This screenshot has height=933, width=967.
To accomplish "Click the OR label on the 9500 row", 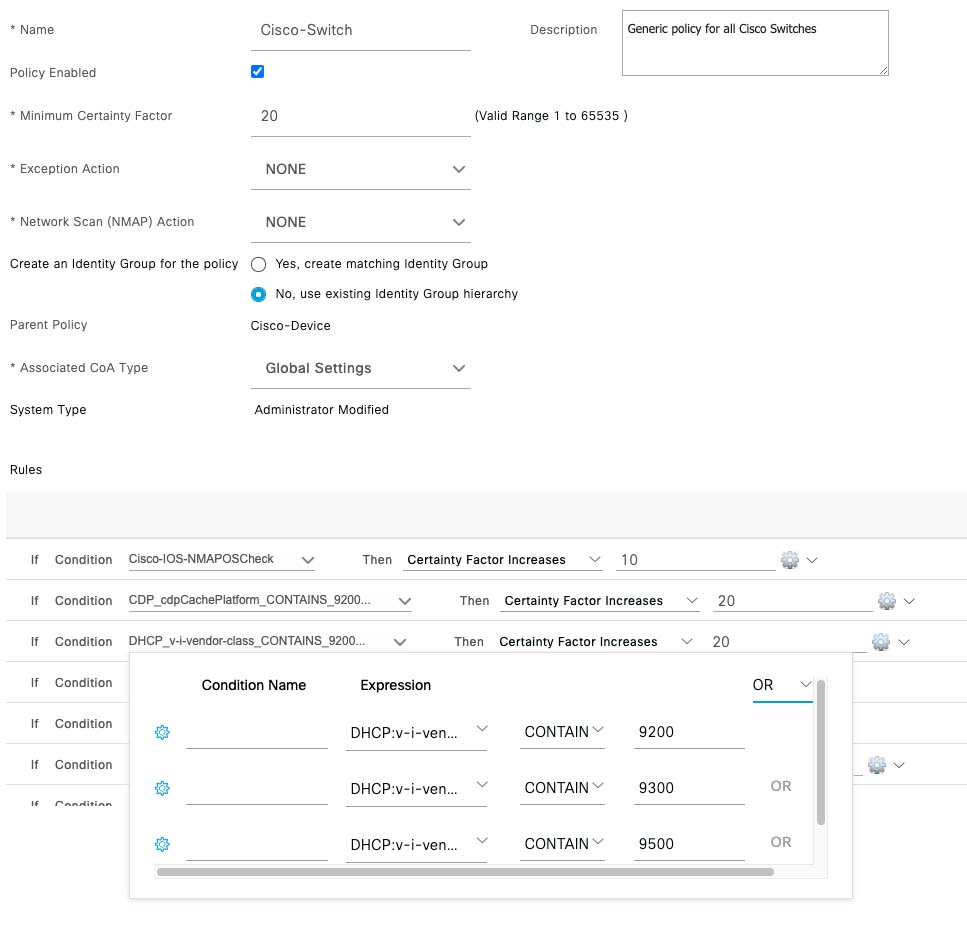I will click(x=781, y=842).
